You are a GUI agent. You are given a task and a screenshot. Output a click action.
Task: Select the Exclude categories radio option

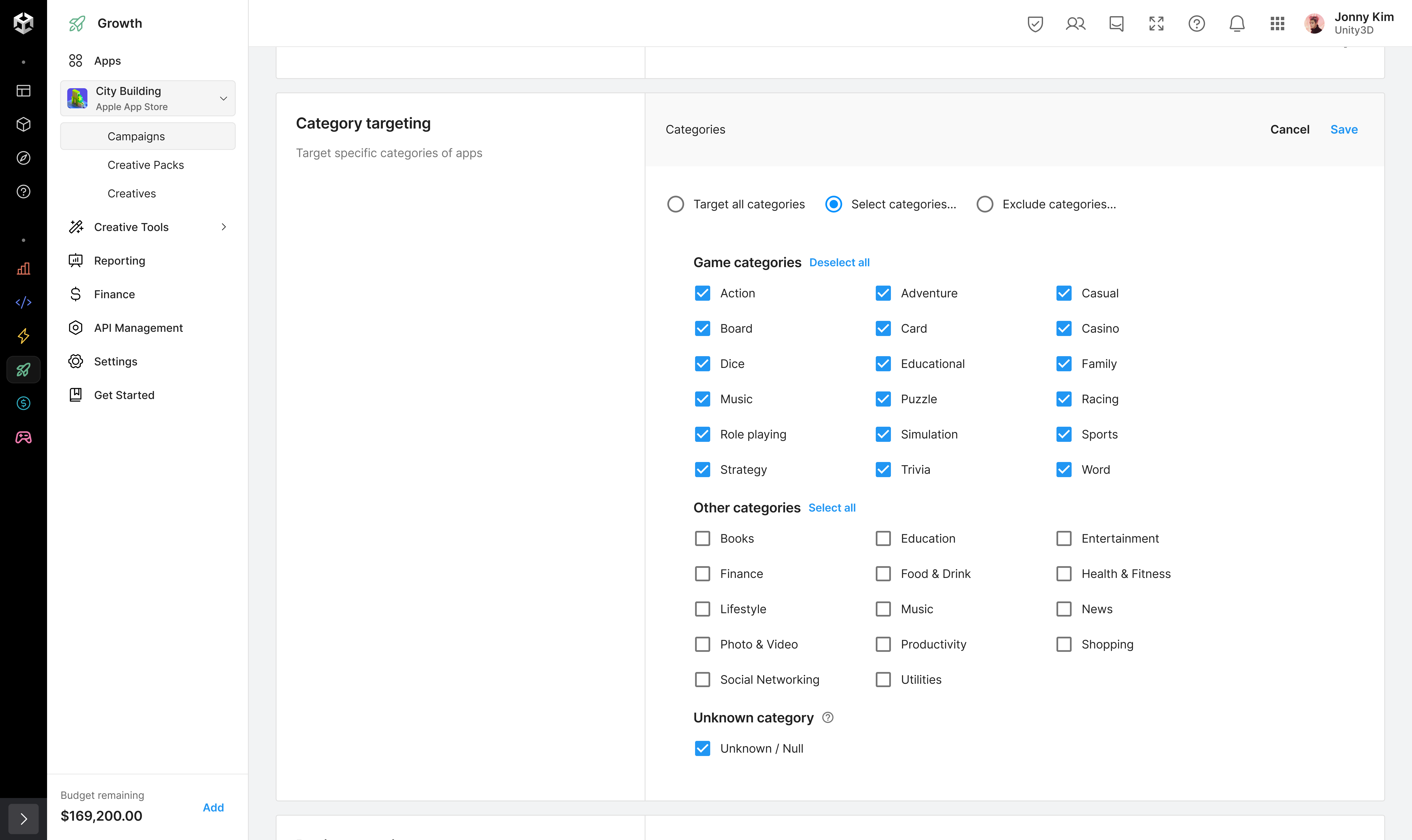(985, 204)
